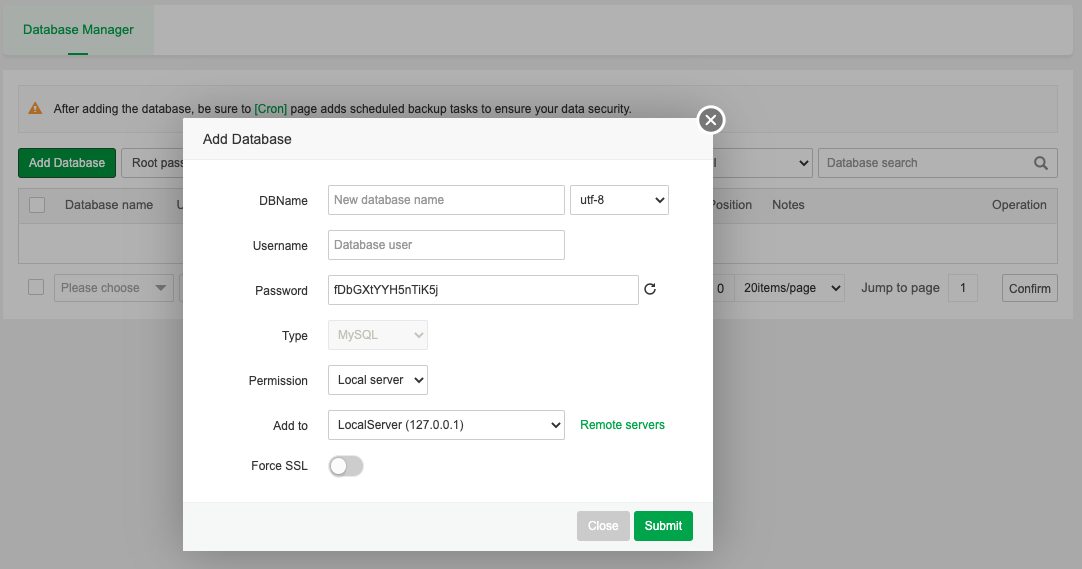Tick the checkbox beside Please choose
The width and height of the screenshot is (1082, 569).
[36, 288]
